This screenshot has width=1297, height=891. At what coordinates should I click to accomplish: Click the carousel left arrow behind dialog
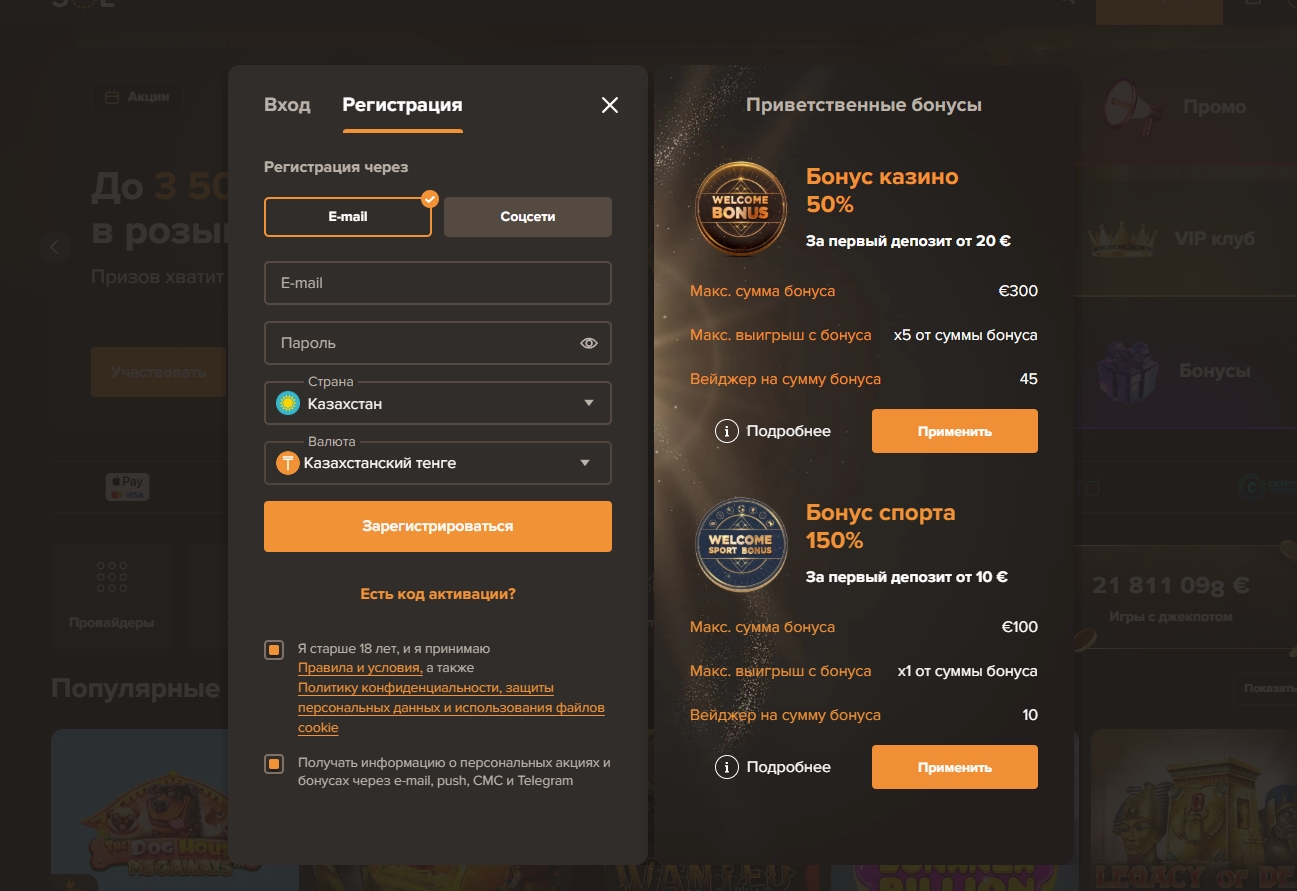point(55,246)
